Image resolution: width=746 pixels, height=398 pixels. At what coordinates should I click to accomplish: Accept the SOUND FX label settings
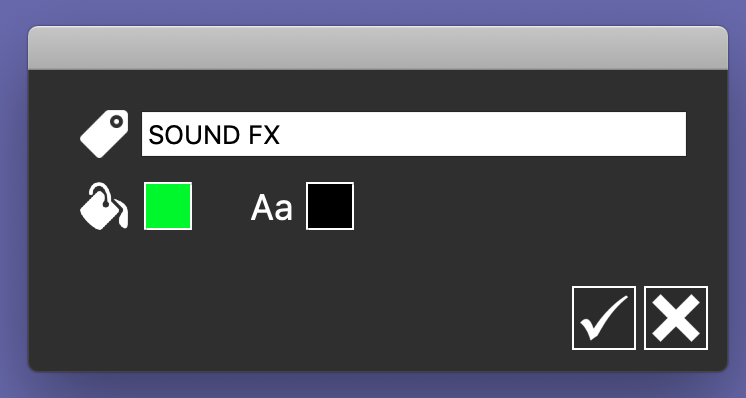604,318
